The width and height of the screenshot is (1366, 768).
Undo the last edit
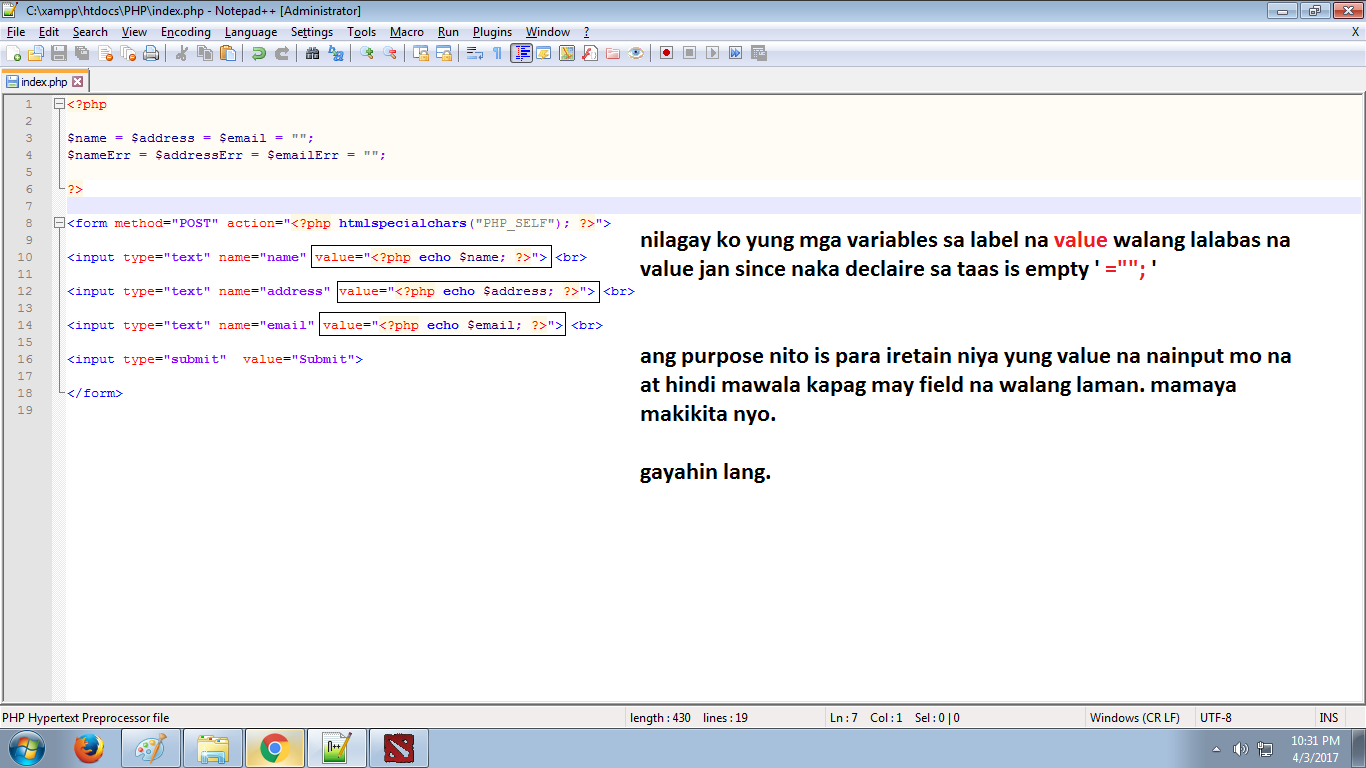(x=260, y=55)
